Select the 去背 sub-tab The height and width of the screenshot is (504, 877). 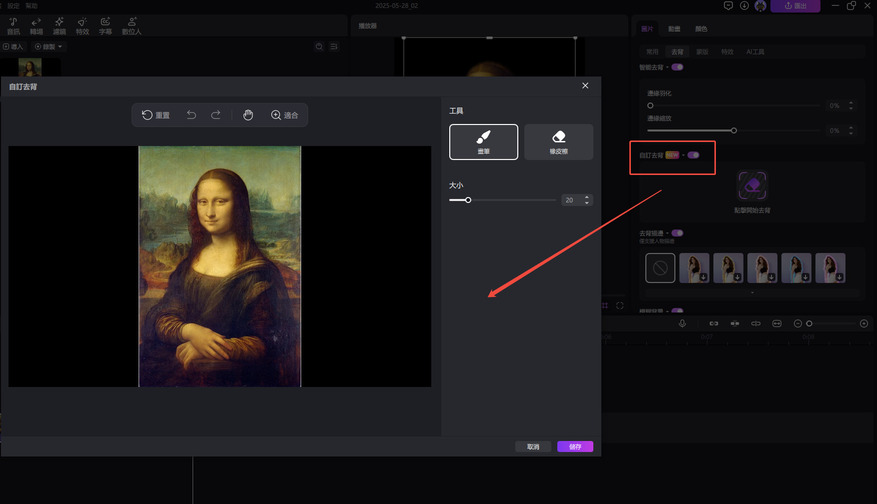coord(677,51)
